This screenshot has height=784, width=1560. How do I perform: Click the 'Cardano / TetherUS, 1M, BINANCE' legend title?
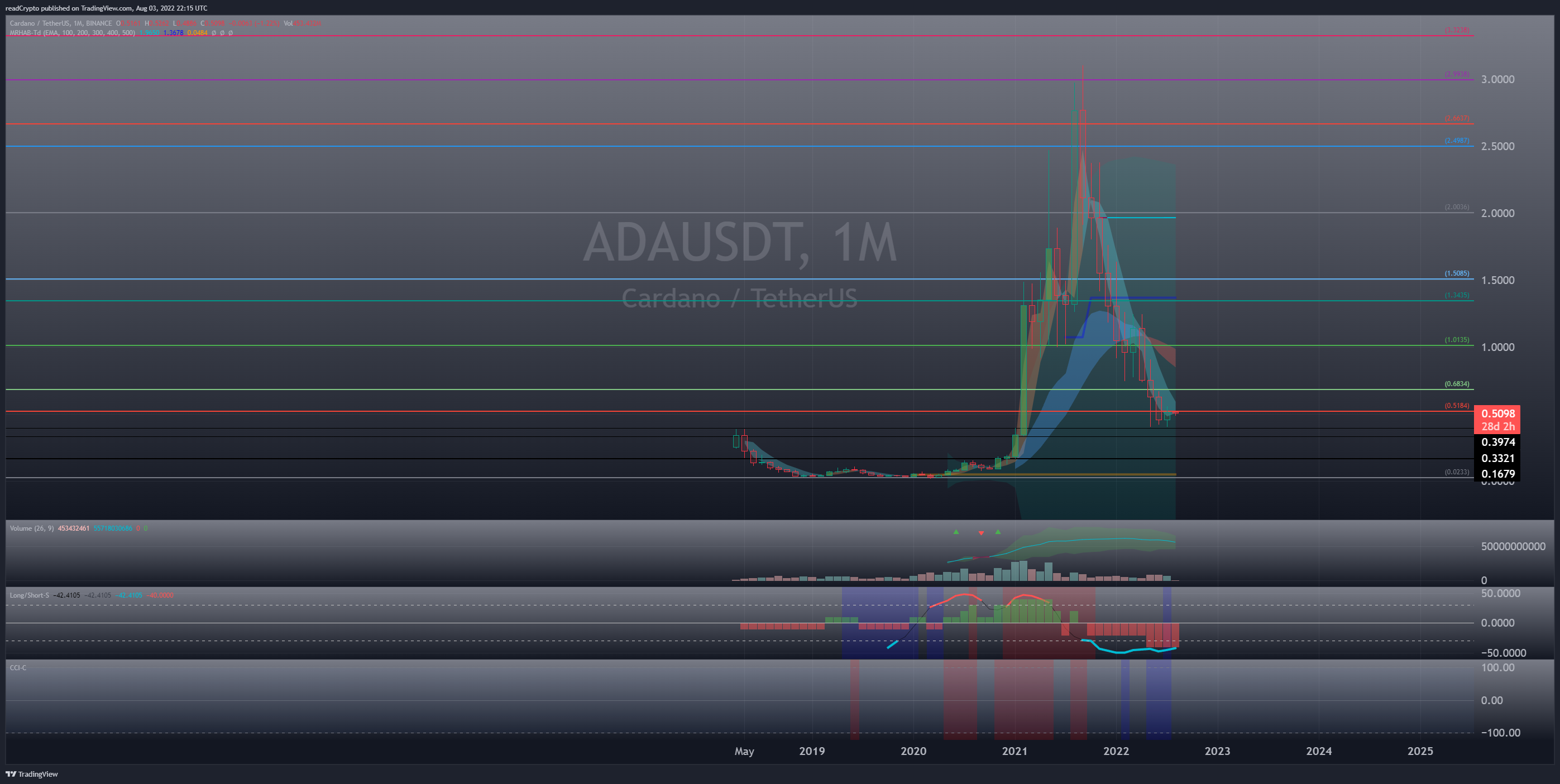(x=60, y=23)
